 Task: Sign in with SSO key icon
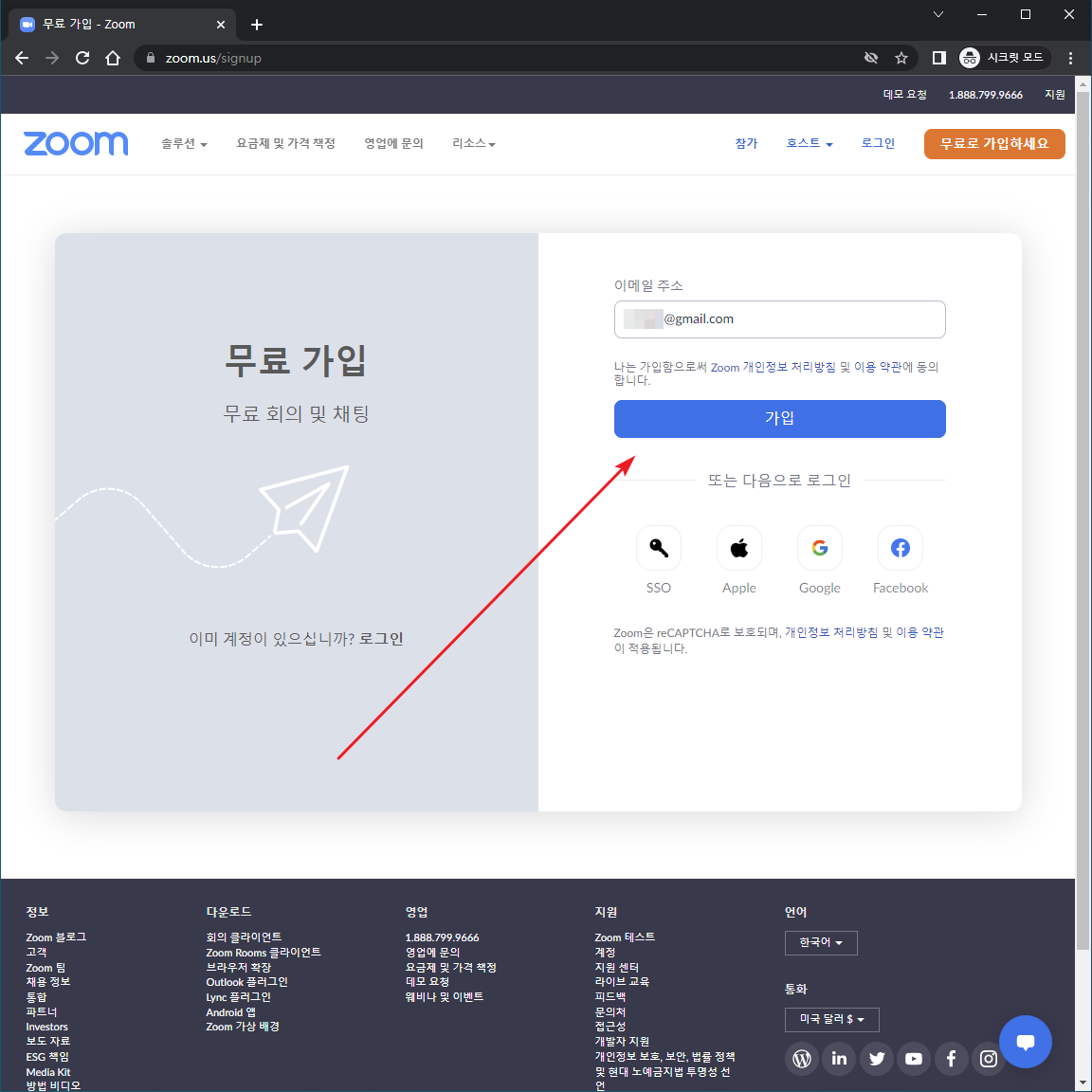coord(658,548)
